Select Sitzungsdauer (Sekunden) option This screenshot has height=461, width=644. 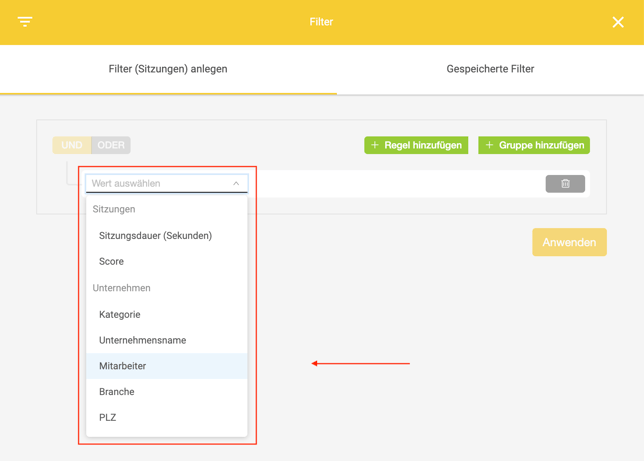[155, 236]
